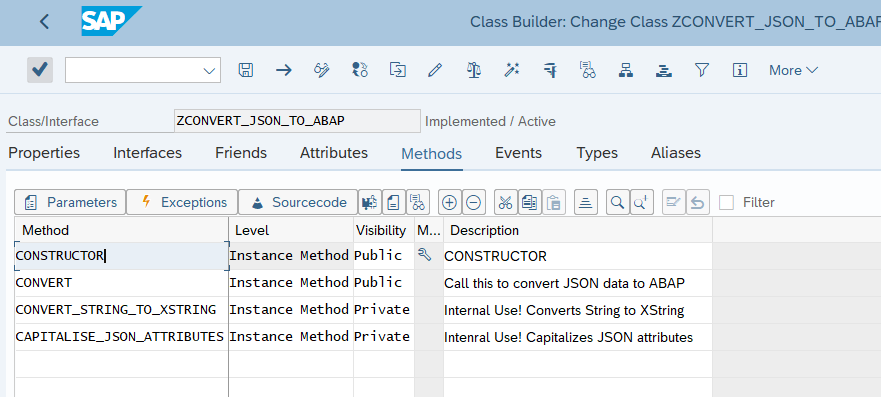The width and height of the screenshot is (881, 397).
Task: Click the Insert row plus icon
Action: [449, 202]
